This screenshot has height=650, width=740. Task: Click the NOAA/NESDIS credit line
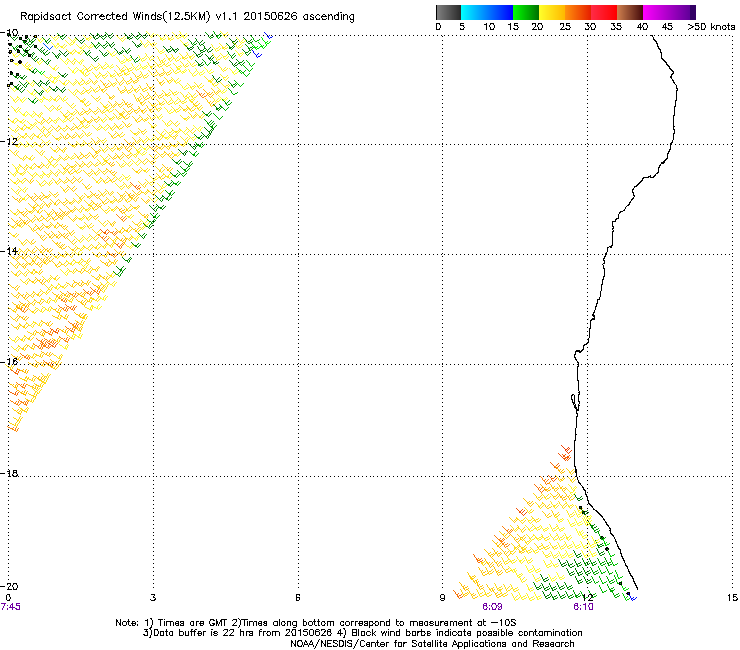tap(432, 644)
